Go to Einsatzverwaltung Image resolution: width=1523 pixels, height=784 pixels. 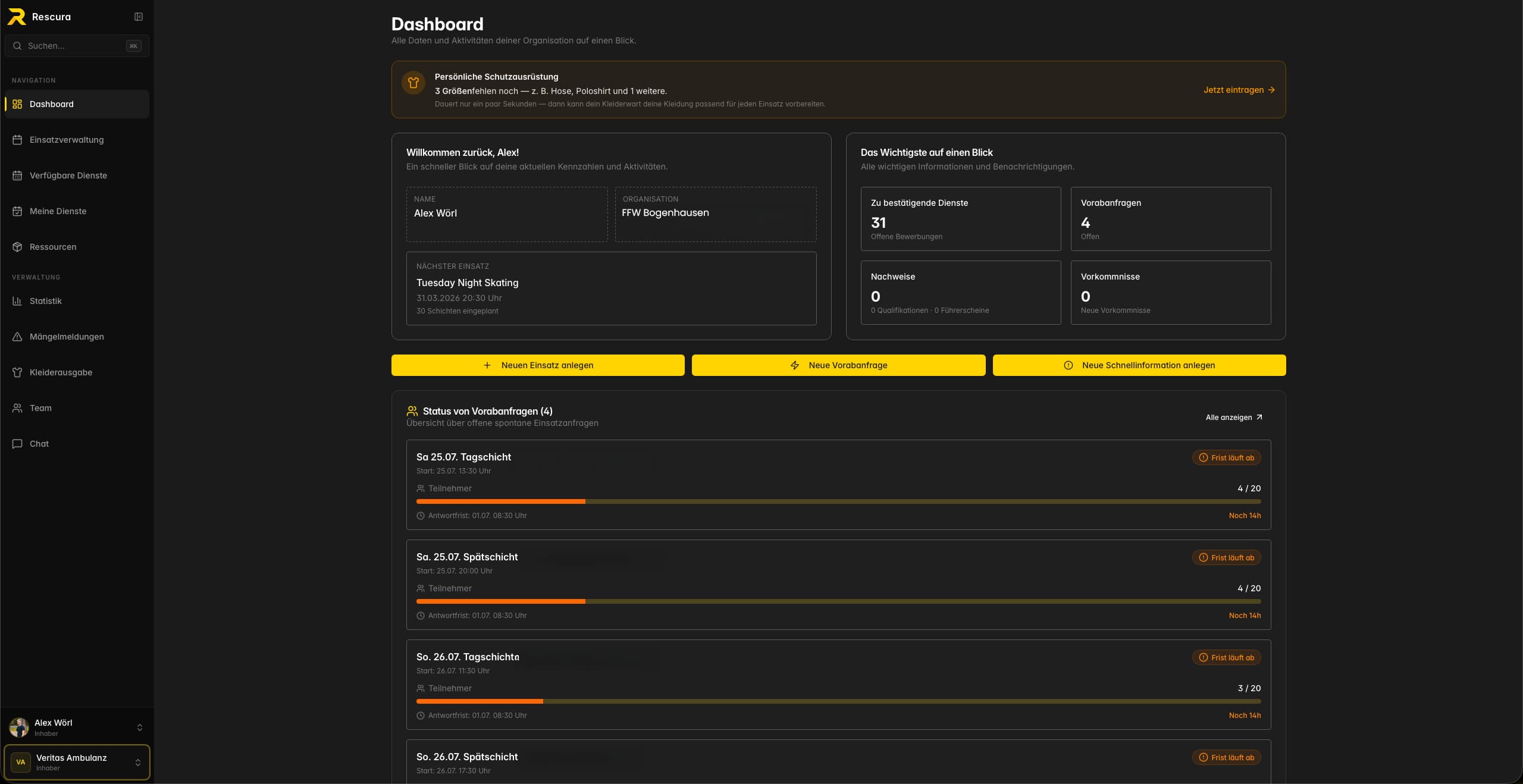click(x=77, y=140)
